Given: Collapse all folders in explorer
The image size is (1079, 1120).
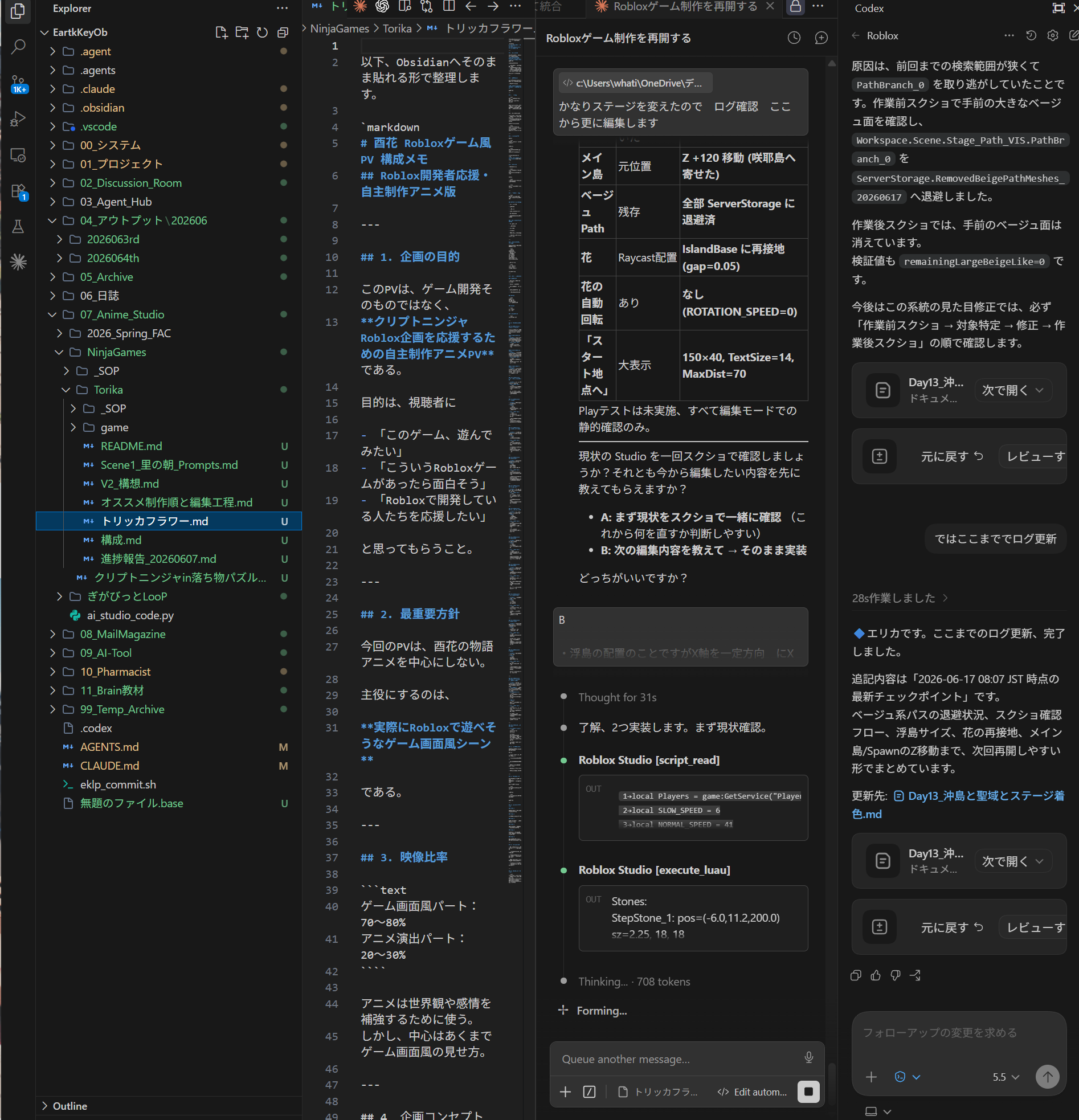Looking at the screenshot, I should 283,32.
